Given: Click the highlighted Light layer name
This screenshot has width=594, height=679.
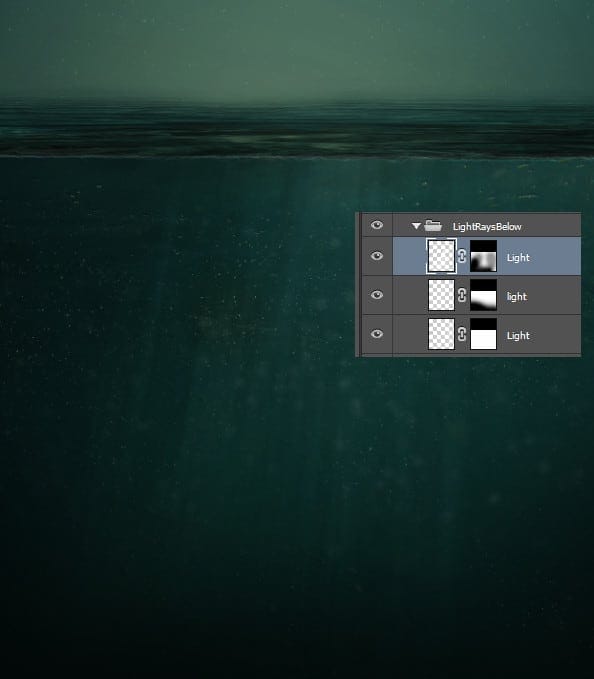Looking at the screenshot, I should pyautogui.click(x=518, y=258).
